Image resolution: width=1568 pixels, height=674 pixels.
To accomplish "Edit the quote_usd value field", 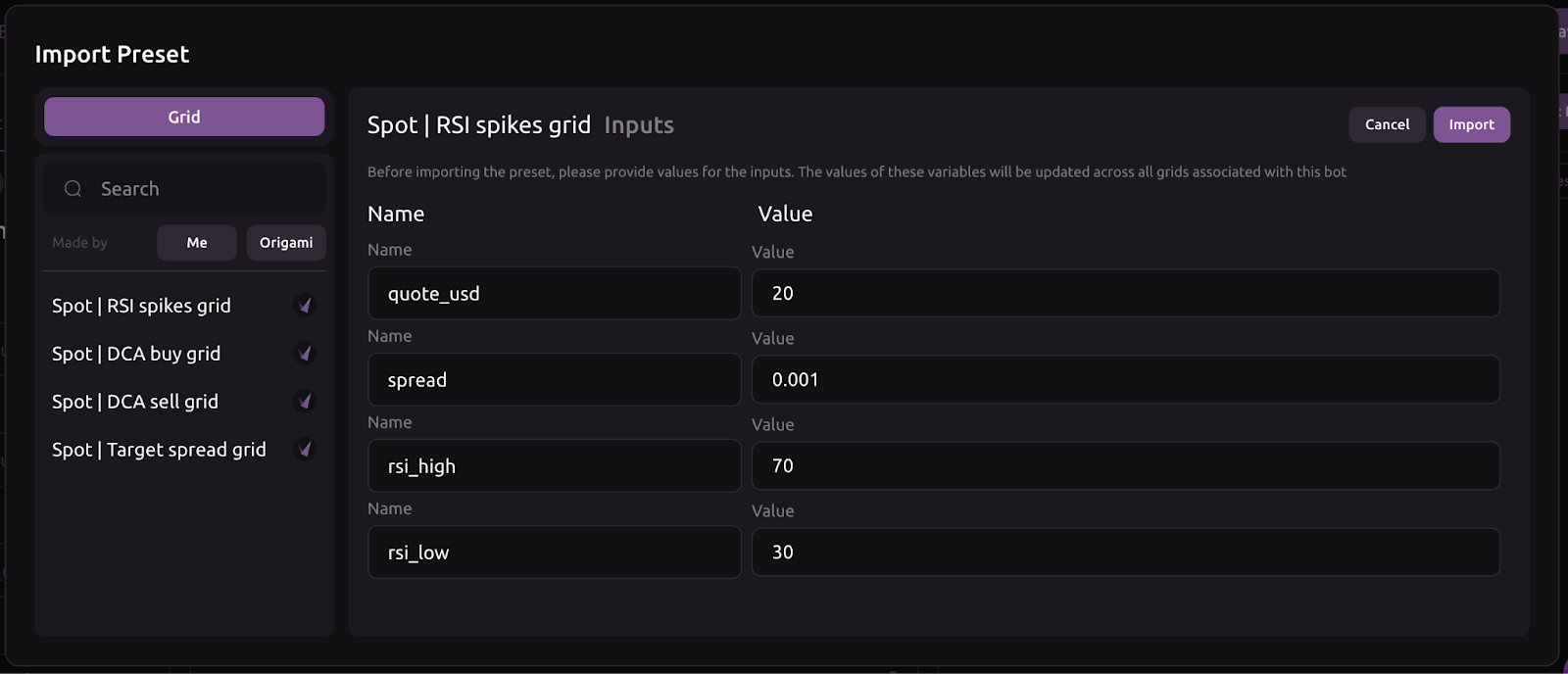I will [1125, 294].
